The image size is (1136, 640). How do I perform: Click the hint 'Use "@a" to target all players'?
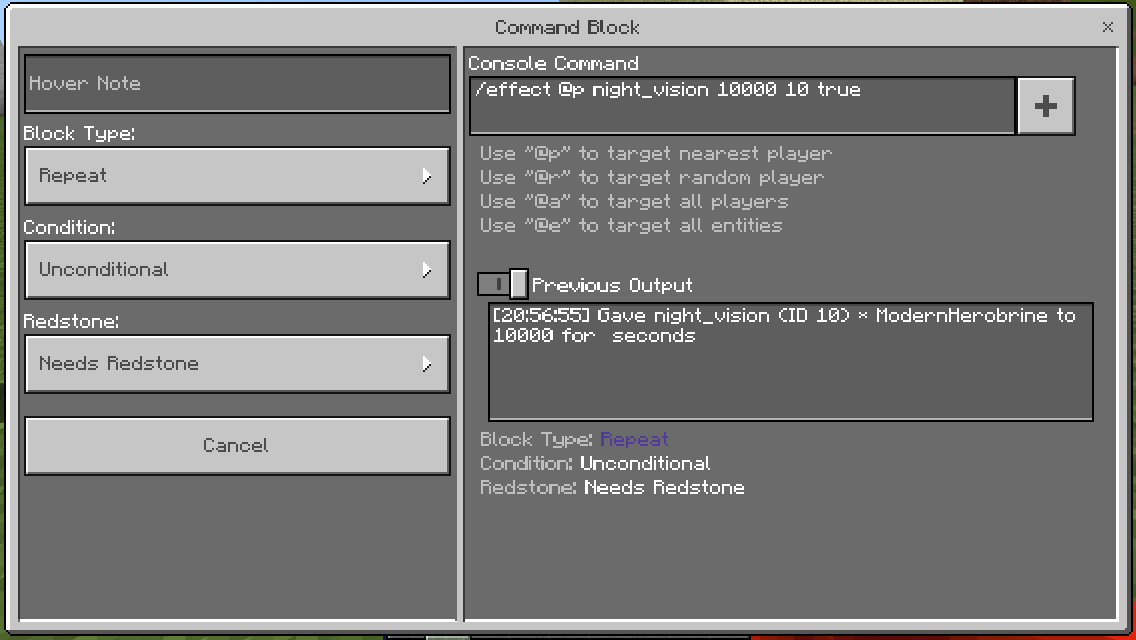[634, 201]
